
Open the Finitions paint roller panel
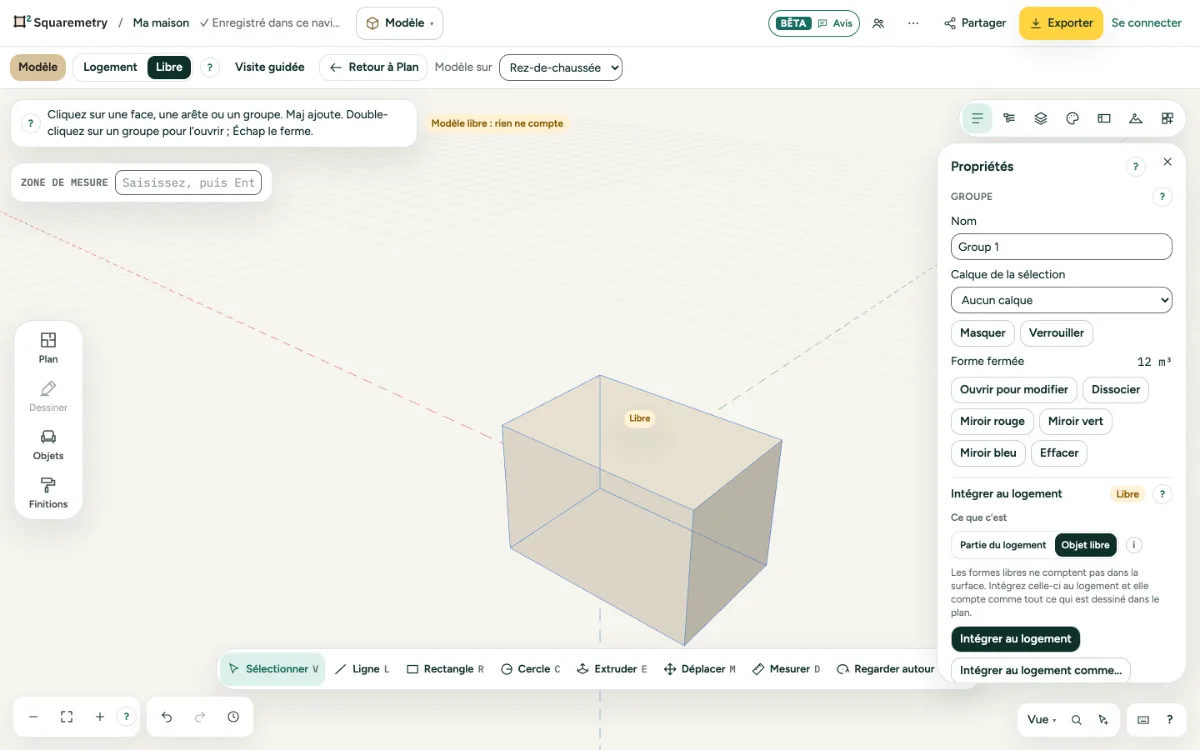point(48,493)
